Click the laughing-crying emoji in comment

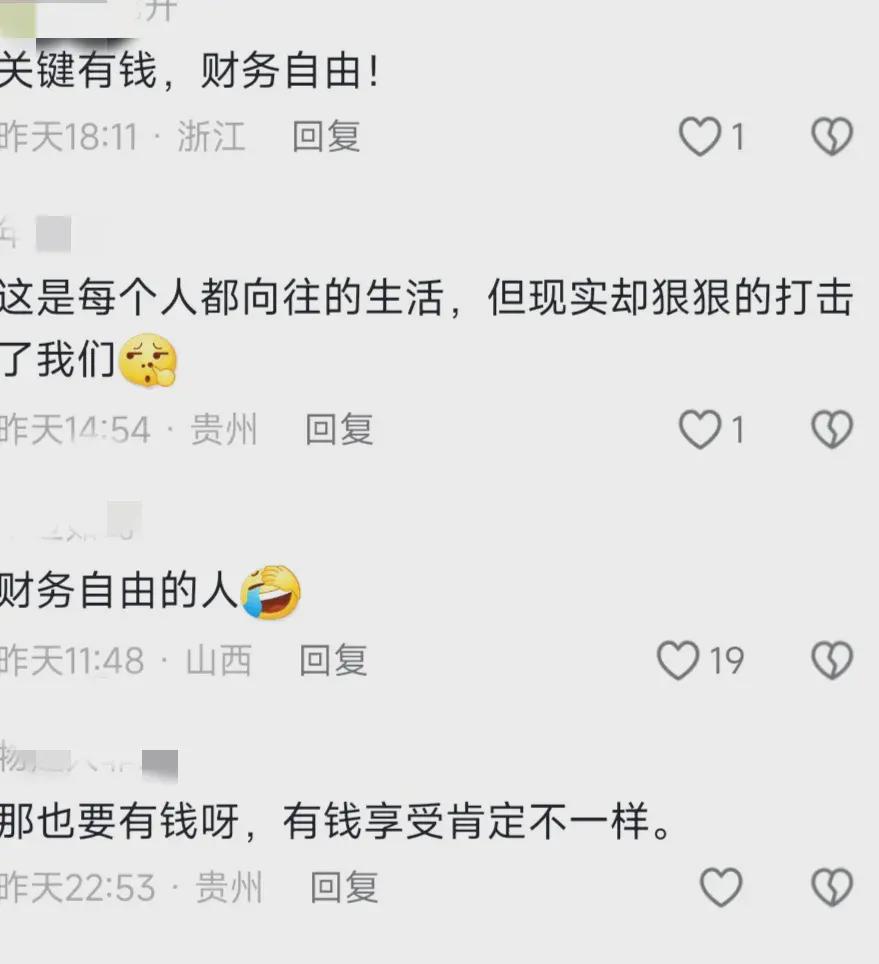(270, 591)
